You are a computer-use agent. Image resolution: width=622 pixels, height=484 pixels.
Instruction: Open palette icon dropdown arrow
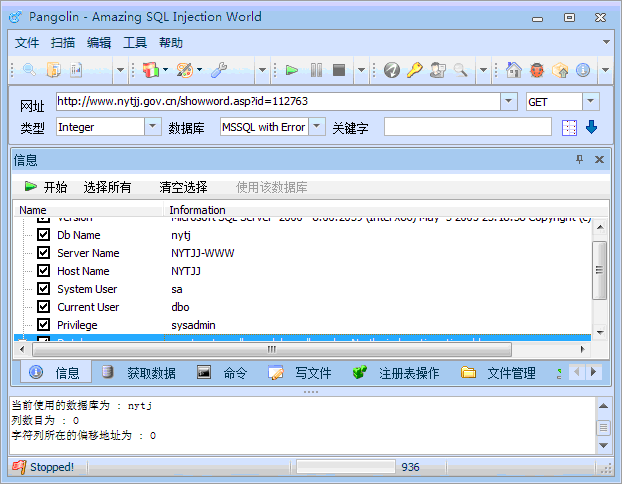coord(200,70)
